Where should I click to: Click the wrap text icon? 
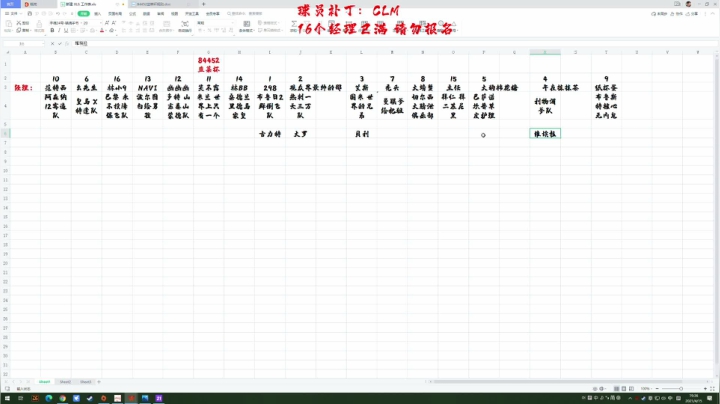click(x=185, y=23)
